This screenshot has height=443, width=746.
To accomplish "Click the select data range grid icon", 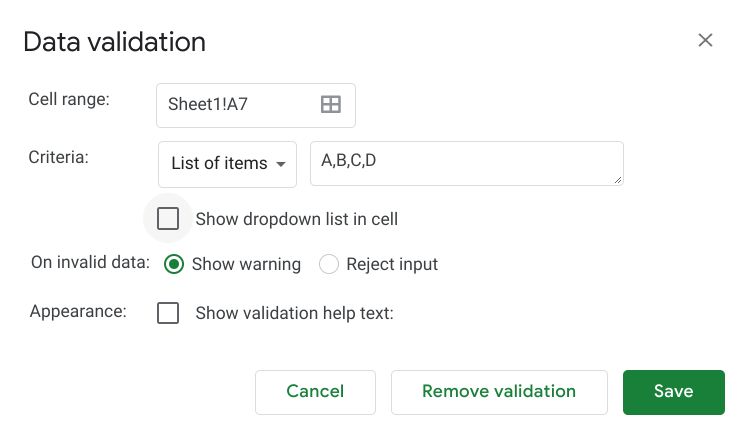I will click(x=330, y=104).
